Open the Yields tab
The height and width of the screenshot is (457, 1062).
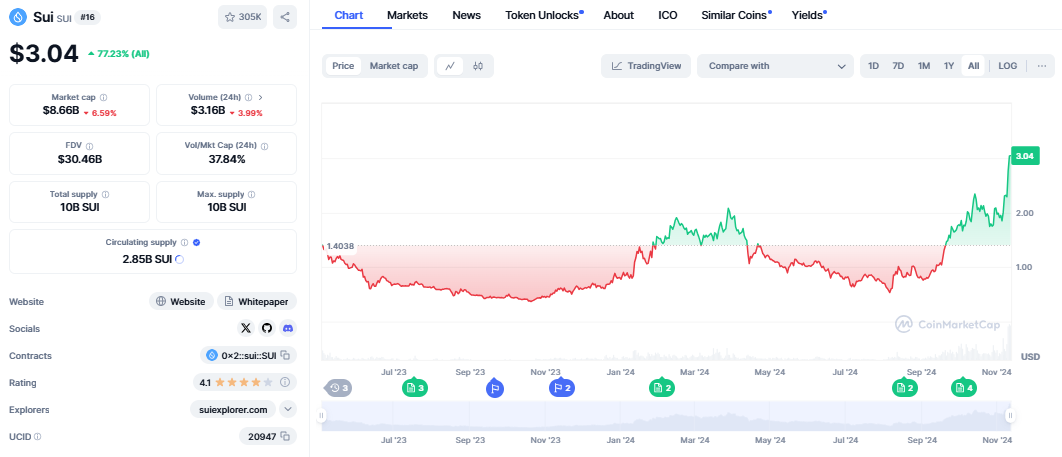pos(808,15)
